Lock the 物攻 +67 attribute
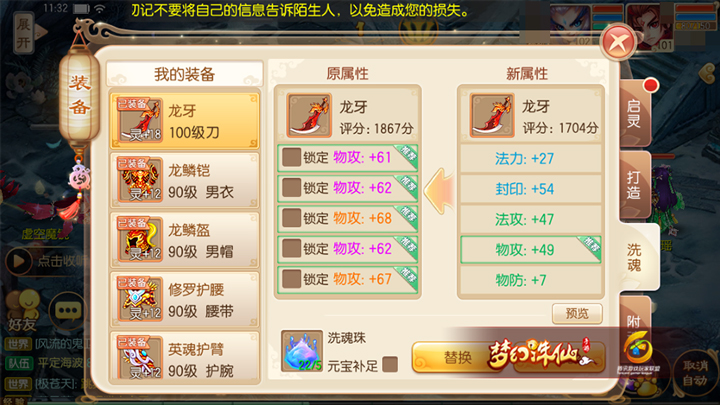The width and height of the screenshot is (720, 405). click(x=291, y=279)
